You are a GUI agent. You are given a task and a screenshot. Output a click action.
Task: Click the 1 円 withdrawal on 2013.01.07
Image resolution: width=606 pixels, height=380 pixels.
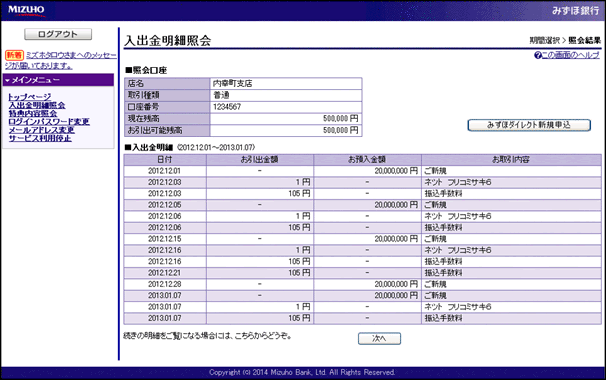coord(303,307)
